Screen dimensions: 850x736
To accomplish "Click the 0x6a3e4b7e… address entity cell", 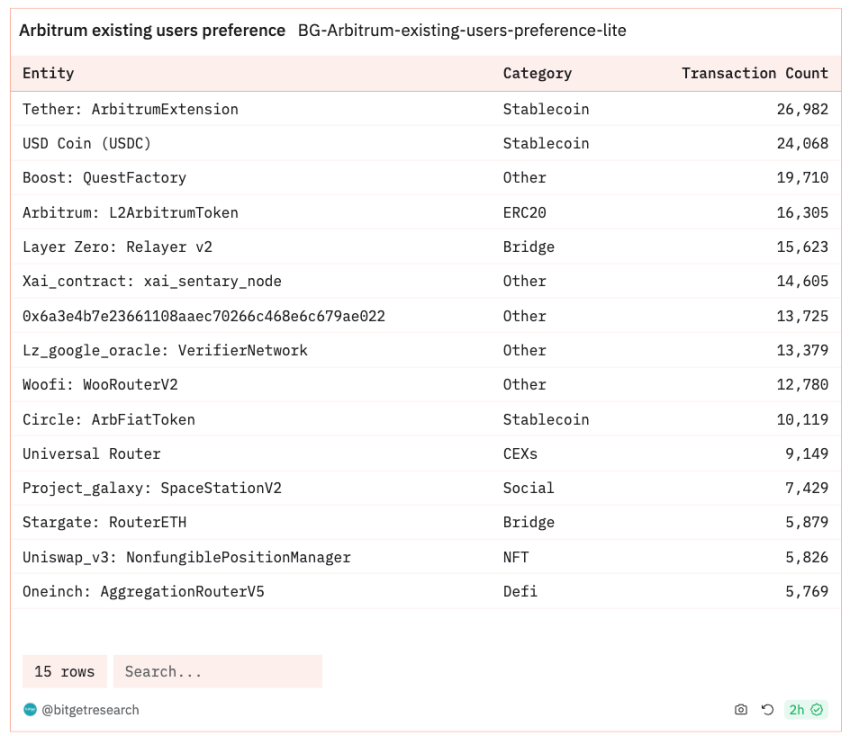I will point(204,316).
